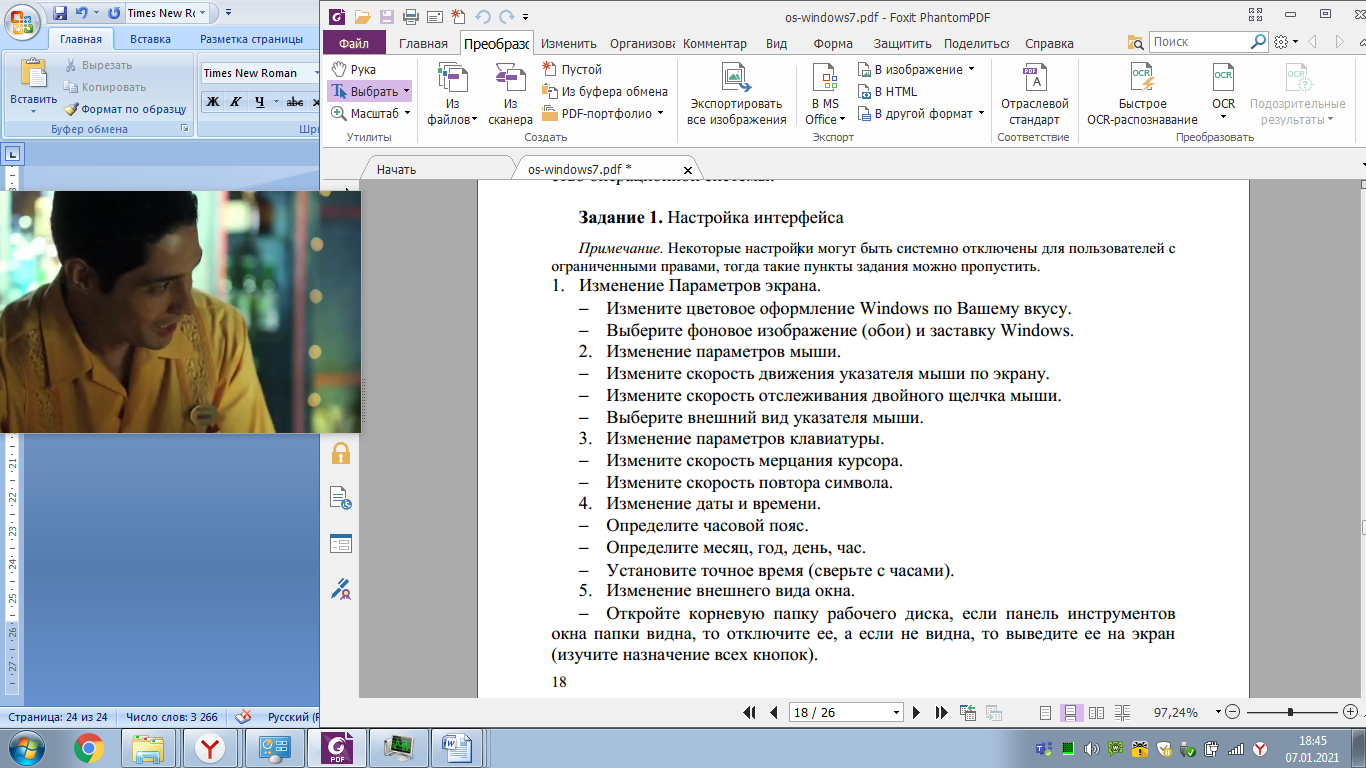The width and height of the screenshot is (1366, 768).
Task: Toggle italic (К) in Word
Action: [236, 102]
